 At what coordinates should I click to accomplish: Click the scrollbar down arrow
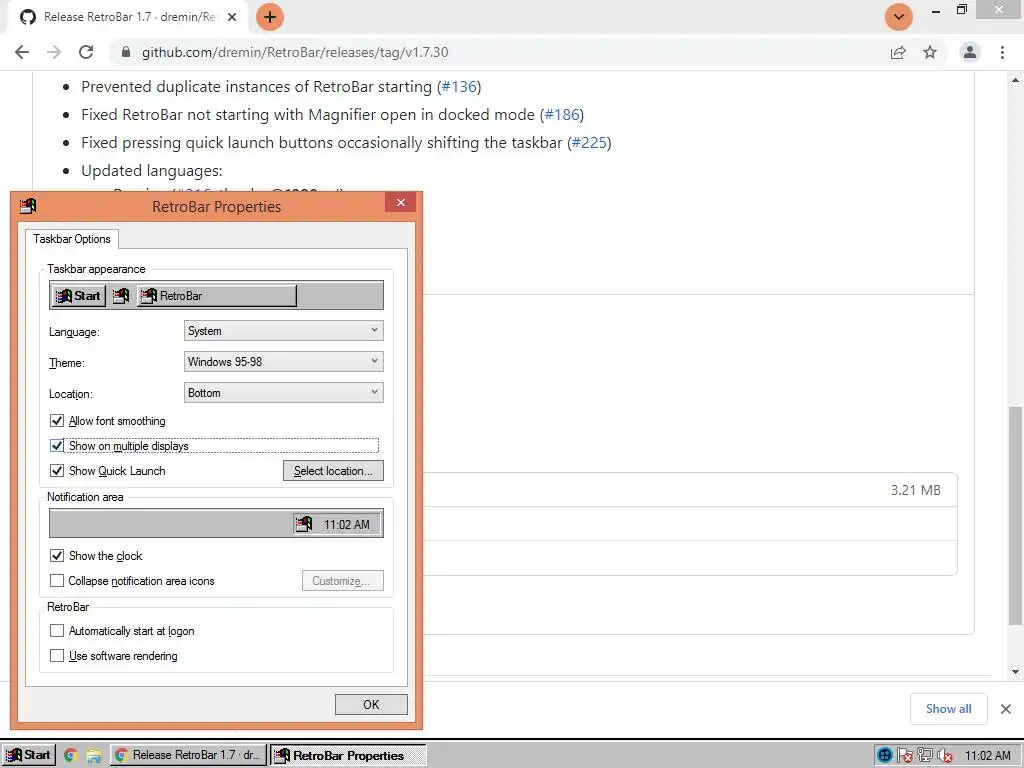coord(1015,671)
